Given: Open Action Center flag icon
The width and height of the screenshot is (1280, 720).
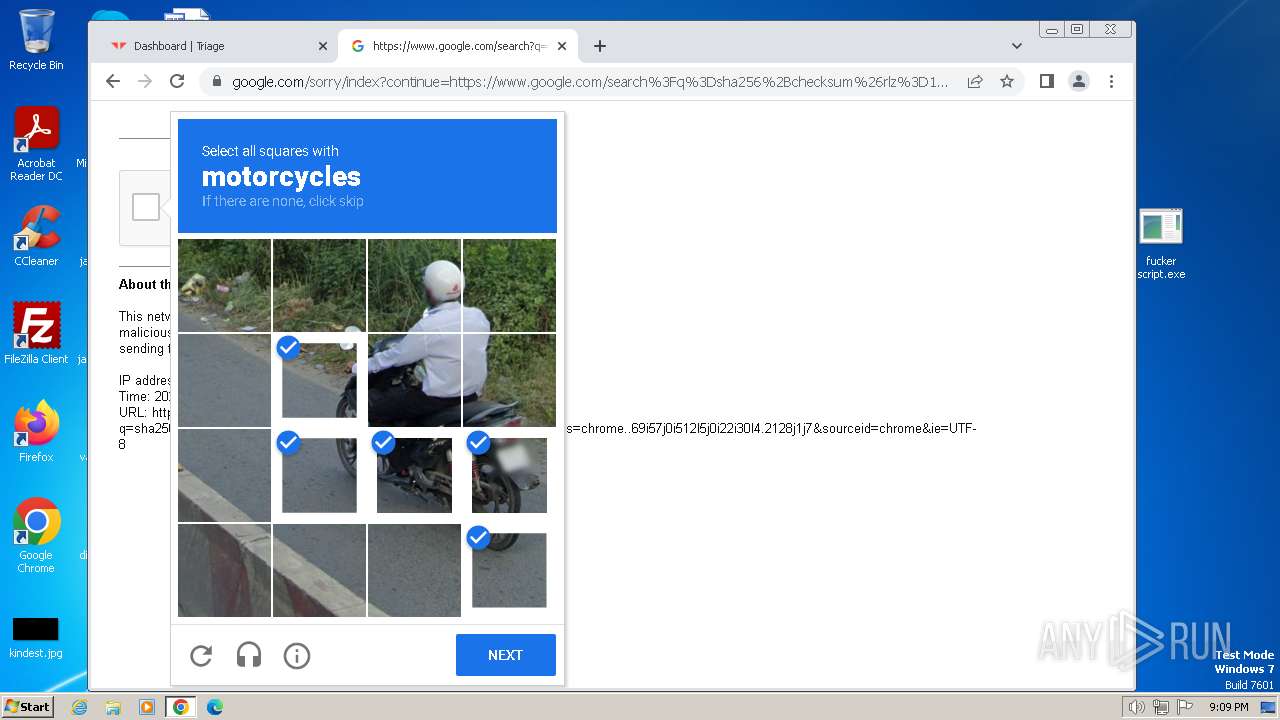Looking at the screenshot, I should (x=1185, y=707).
